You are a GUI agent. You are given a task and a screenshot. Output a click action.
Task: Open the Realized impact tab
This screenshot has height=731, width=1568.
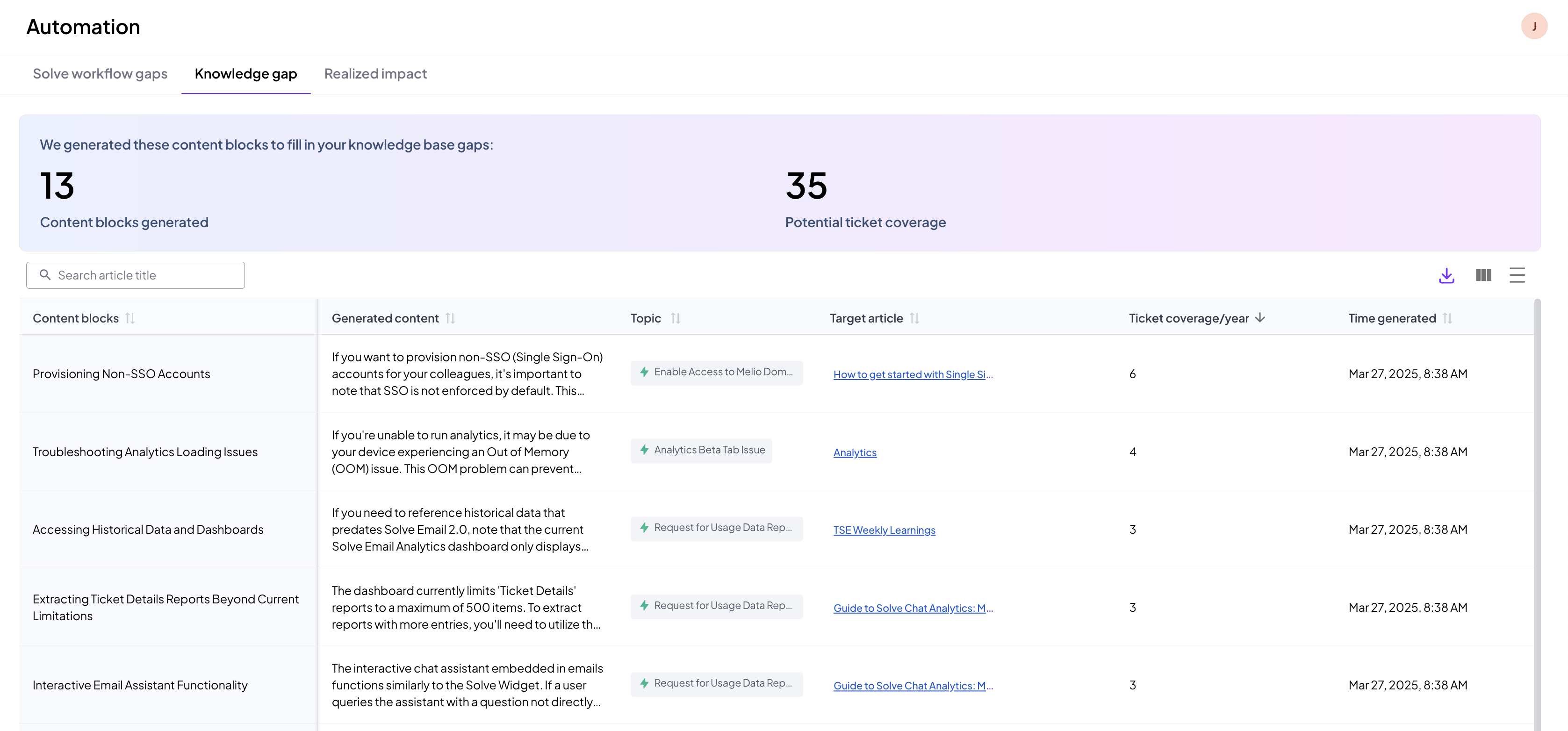tap(375, 74)
